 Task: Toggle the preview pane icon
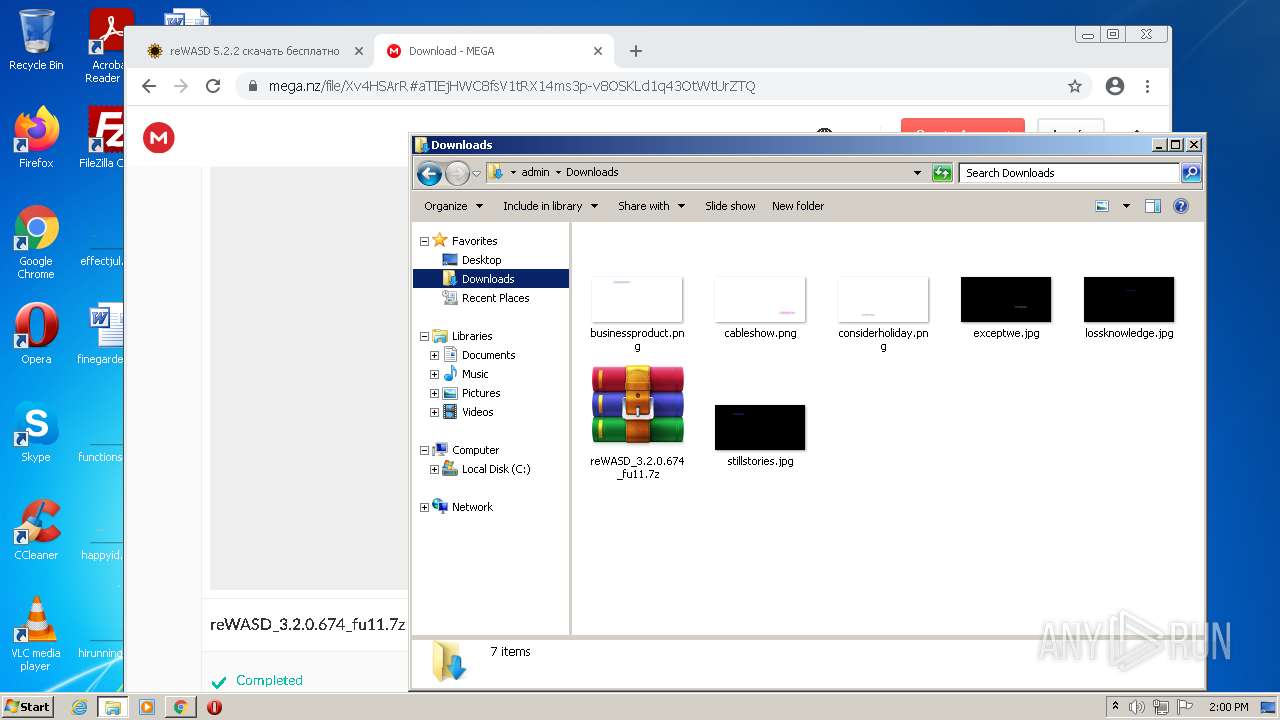1153,206
